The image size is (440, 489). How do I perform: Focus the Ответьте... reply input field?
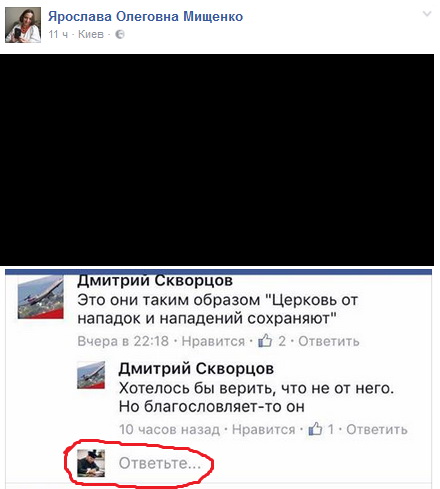click(x=160, y=463)
